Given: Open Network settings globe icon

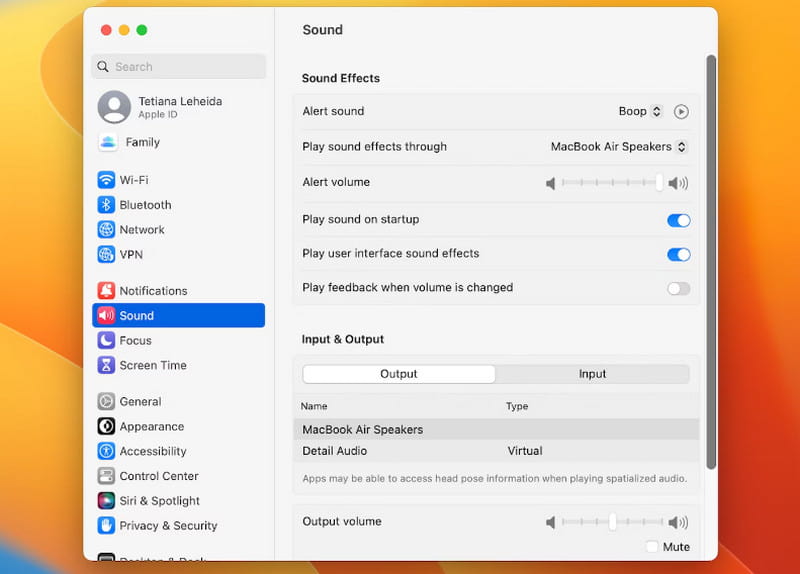Looking at the screenshot, I should click(x=106, y=230).
